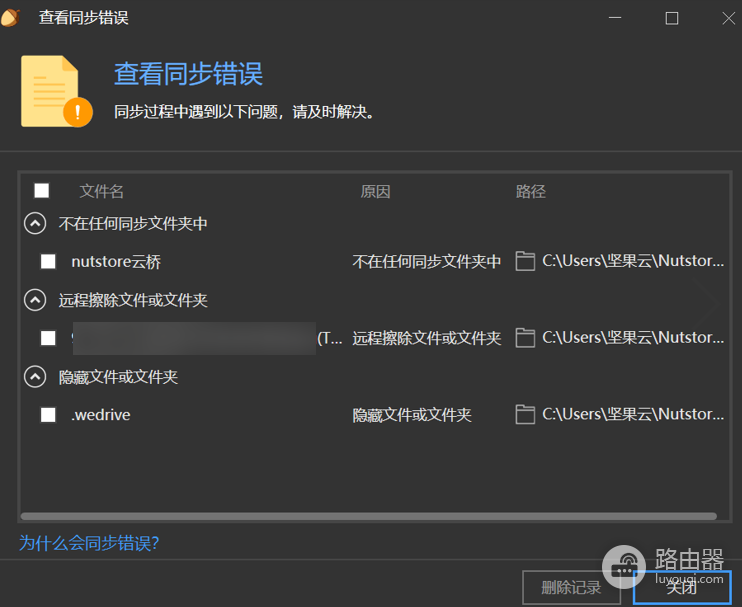This screenshot has height=607, width=742.
Task: Maximize the 查看同步错误 window
Action: tap(671, 18)
